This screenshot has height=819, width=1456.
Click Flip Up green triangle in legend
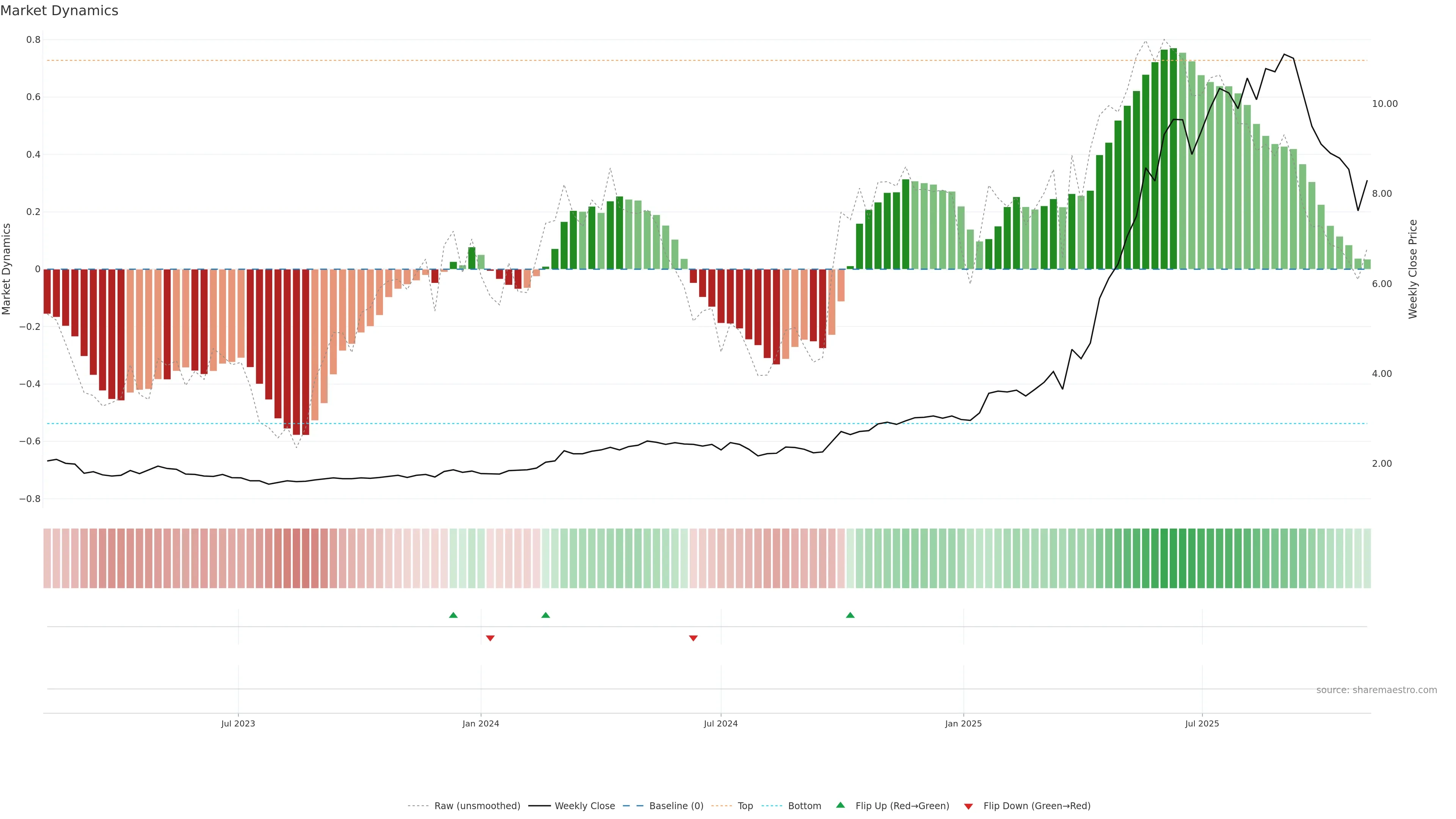(841, 805)
